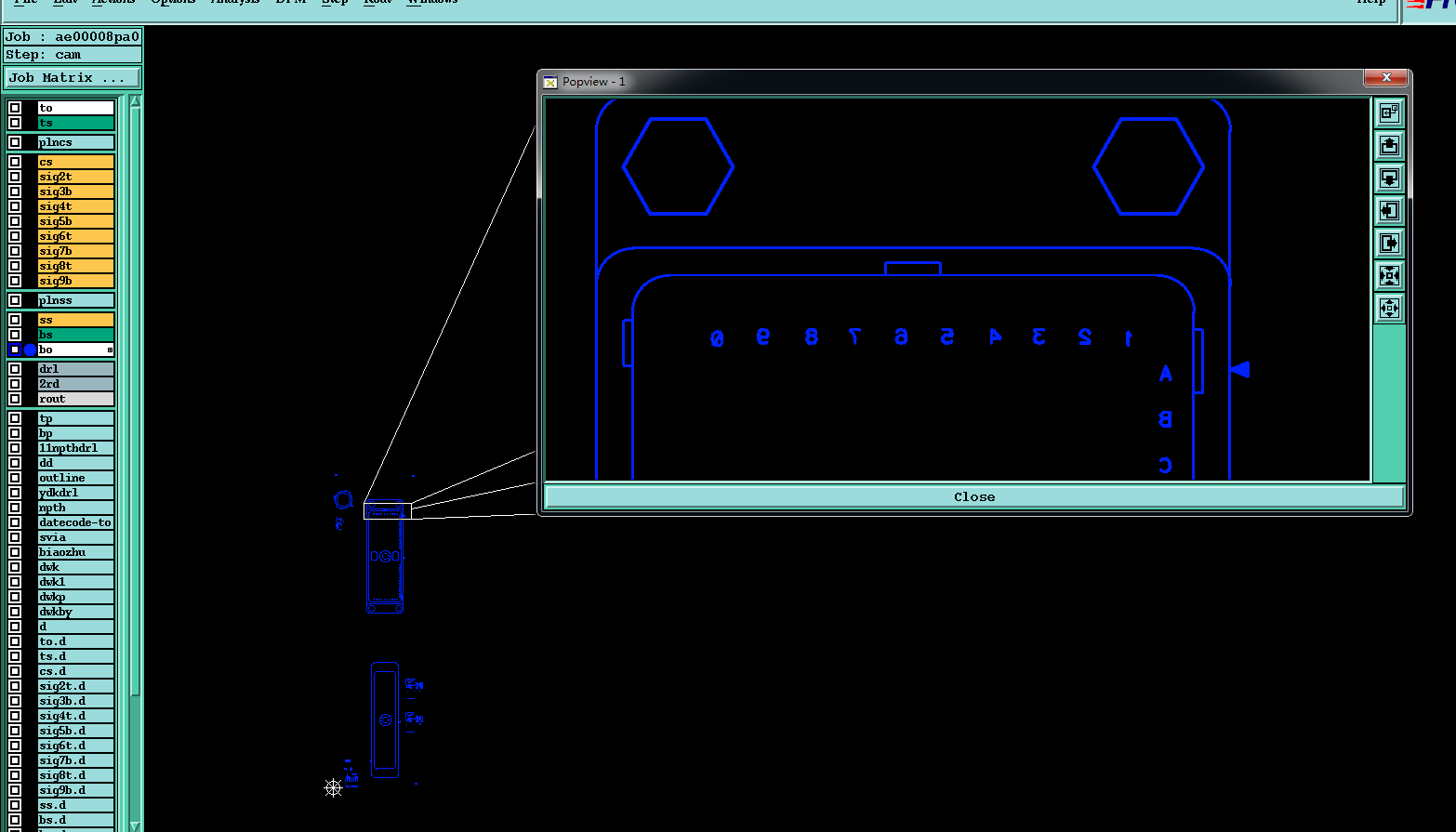
Task: Select the datecode-to layer name
Action: pyautogui.click(x=75, y=522)
